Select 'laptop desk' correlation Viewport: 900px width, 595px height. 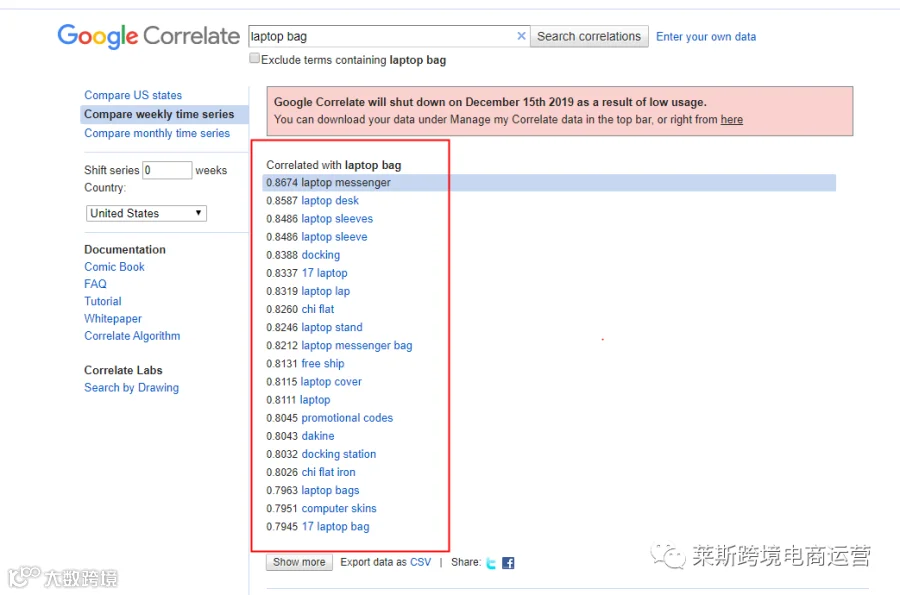(330, 201)
